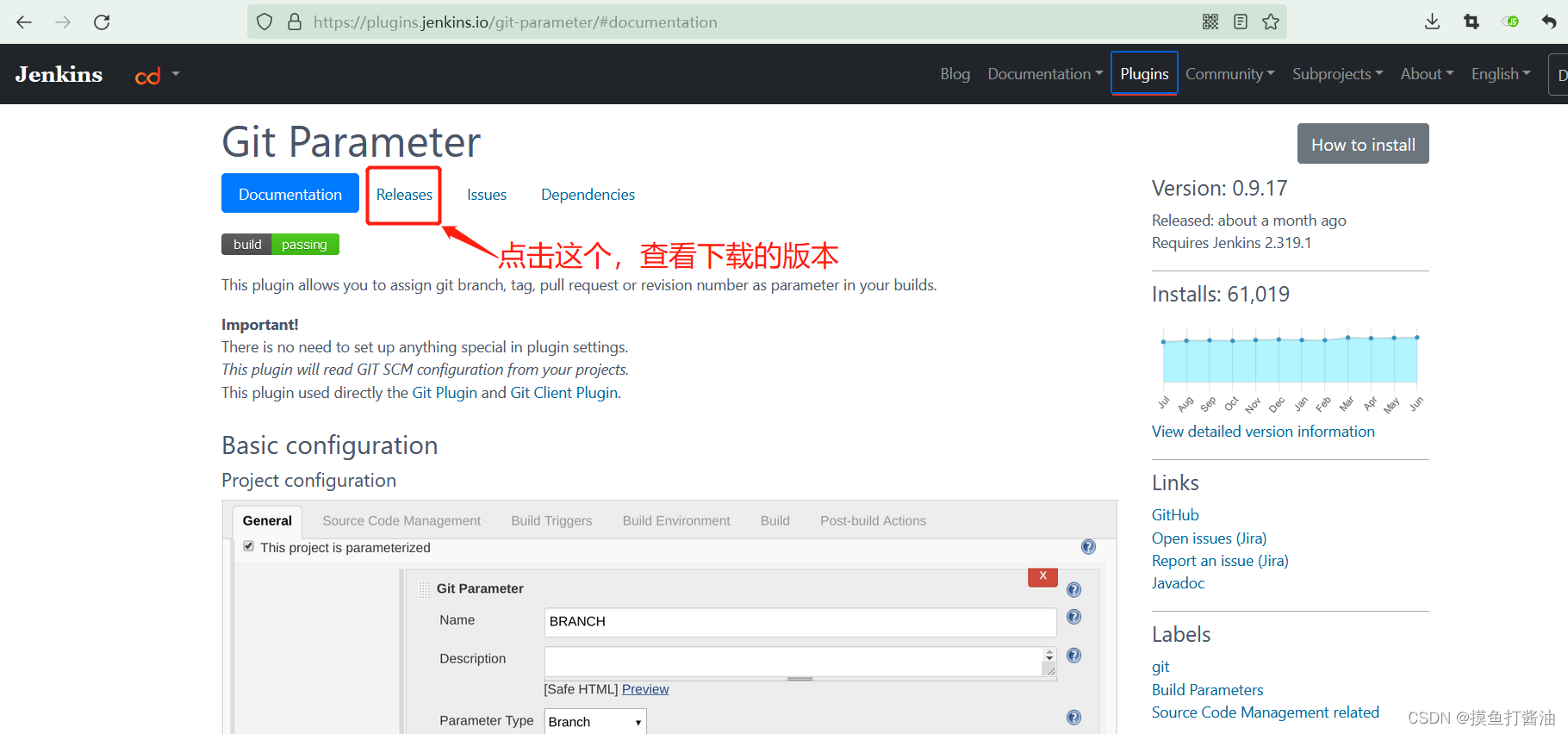Grab the Git Parameter drag handle
This screenshot has height=734, width=1568.
423,589
